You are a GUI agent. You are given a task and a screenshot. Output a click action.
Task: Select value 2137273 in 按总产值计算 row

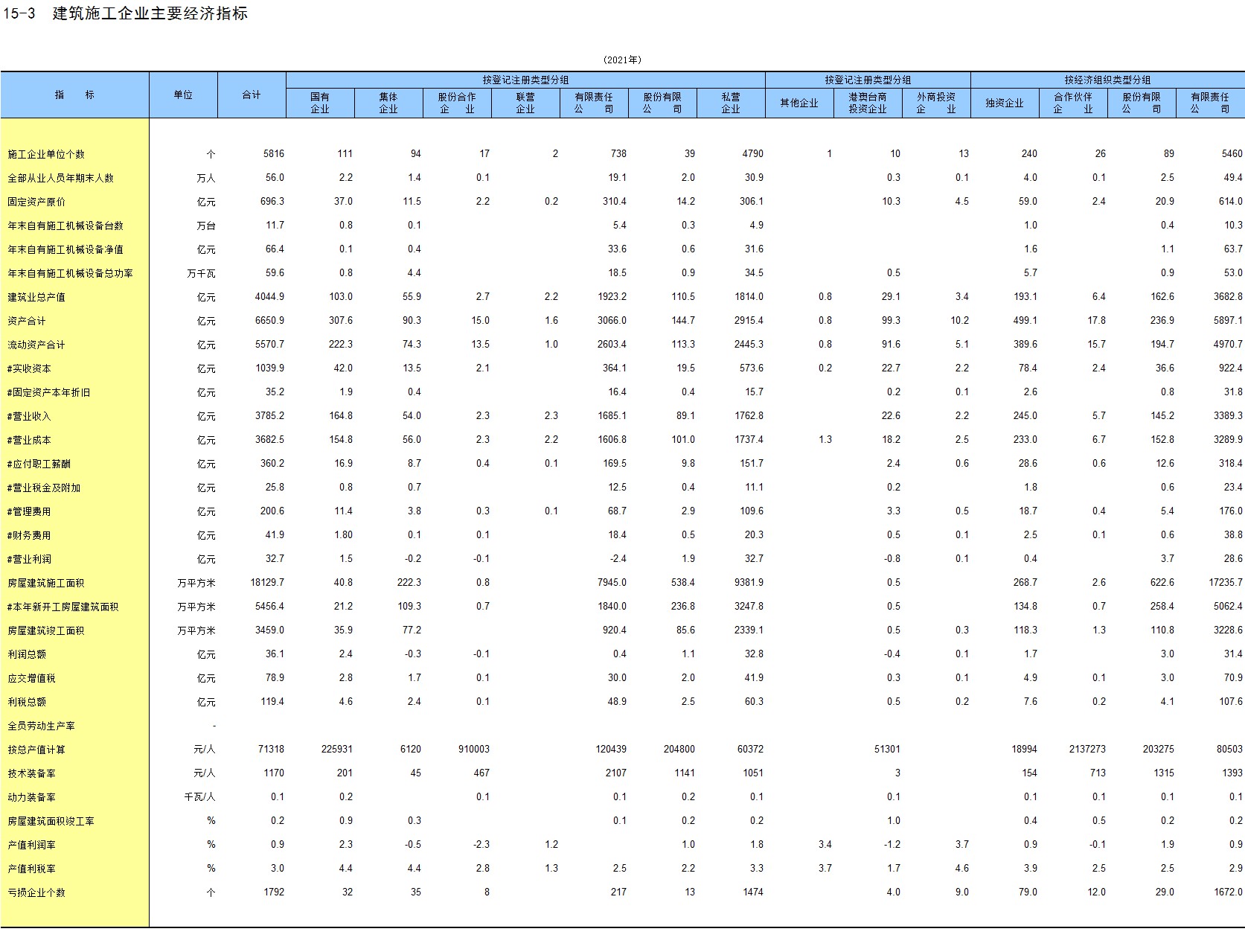tap(1087, 749)
